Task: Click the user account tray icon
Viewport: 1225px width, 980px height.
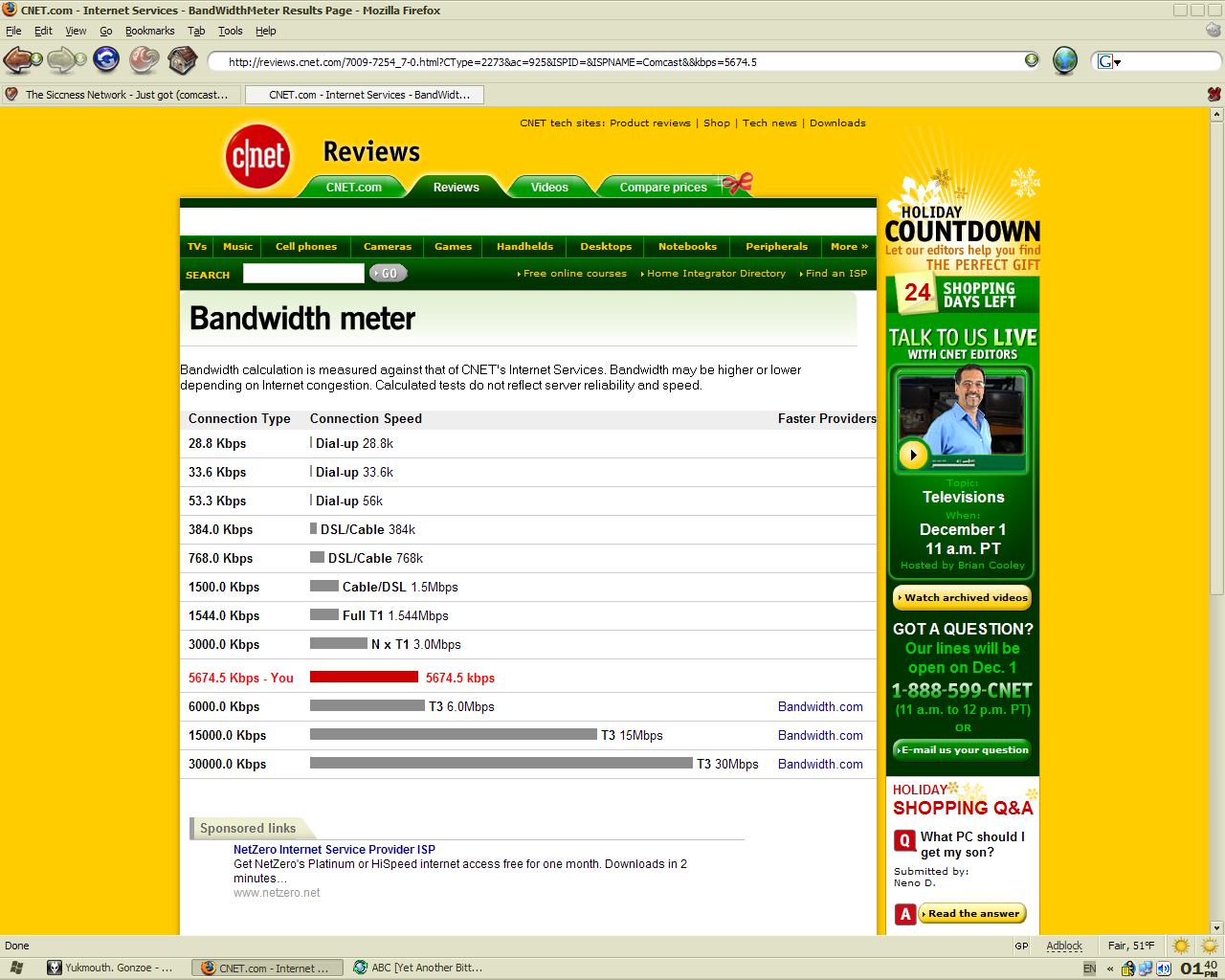Action: 1128,969
